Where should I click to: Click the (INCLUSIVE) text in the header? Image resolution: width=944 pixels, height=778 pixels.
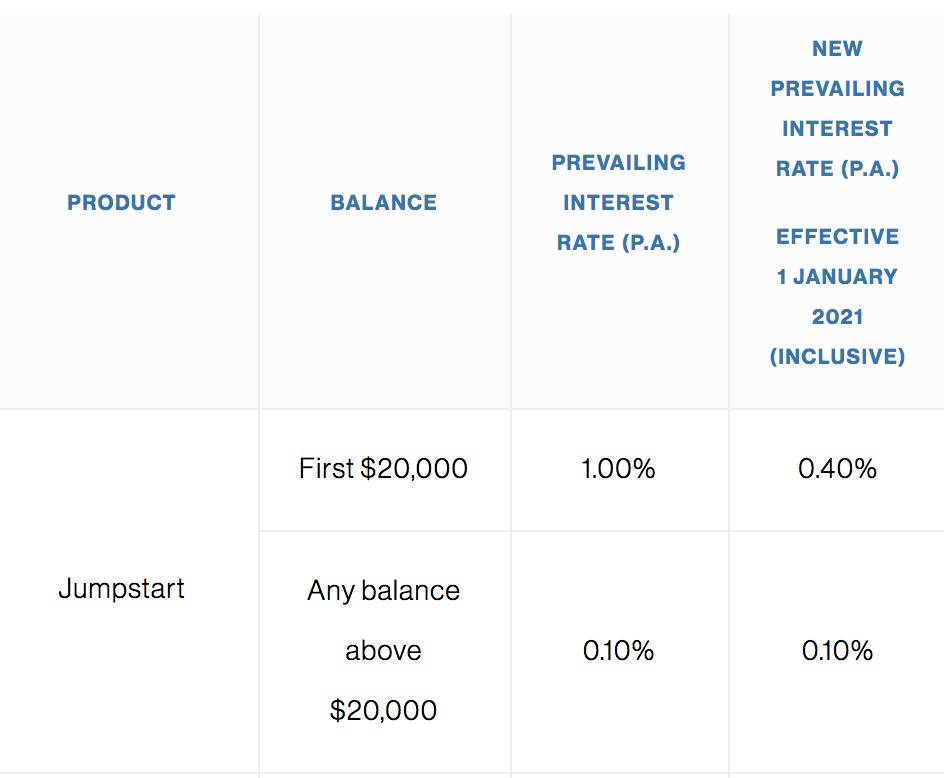pos(837,357)
